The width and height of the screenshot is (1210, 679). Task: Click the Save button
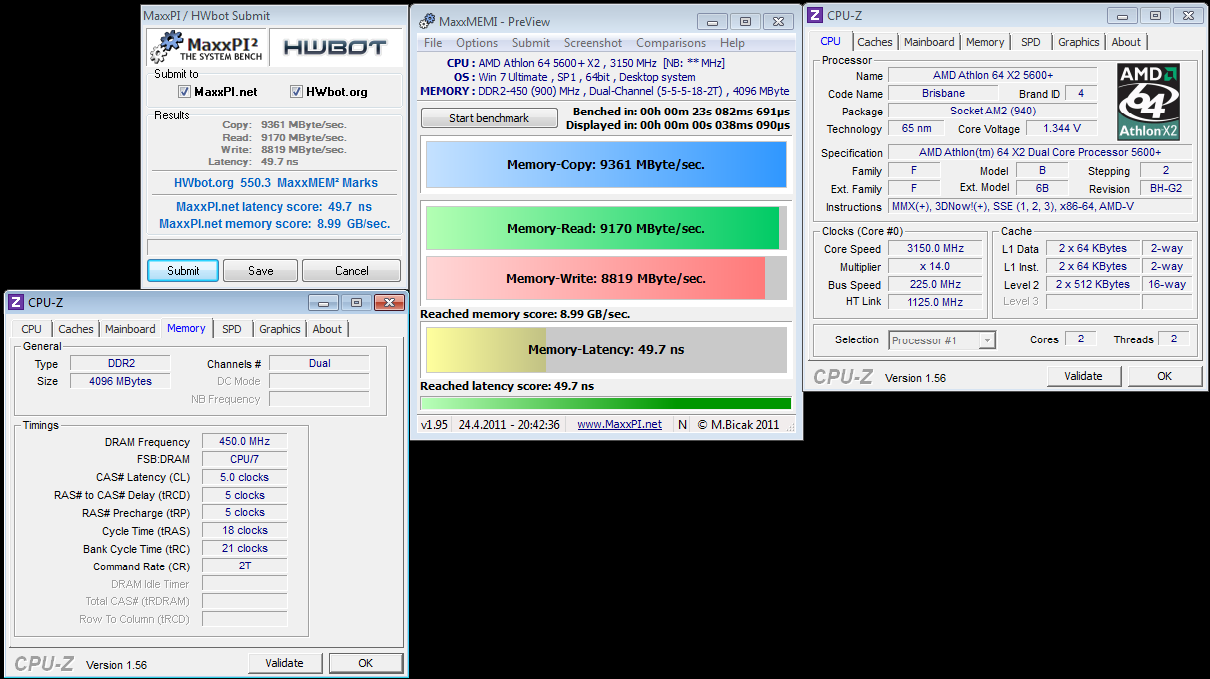tap(260, 270)
